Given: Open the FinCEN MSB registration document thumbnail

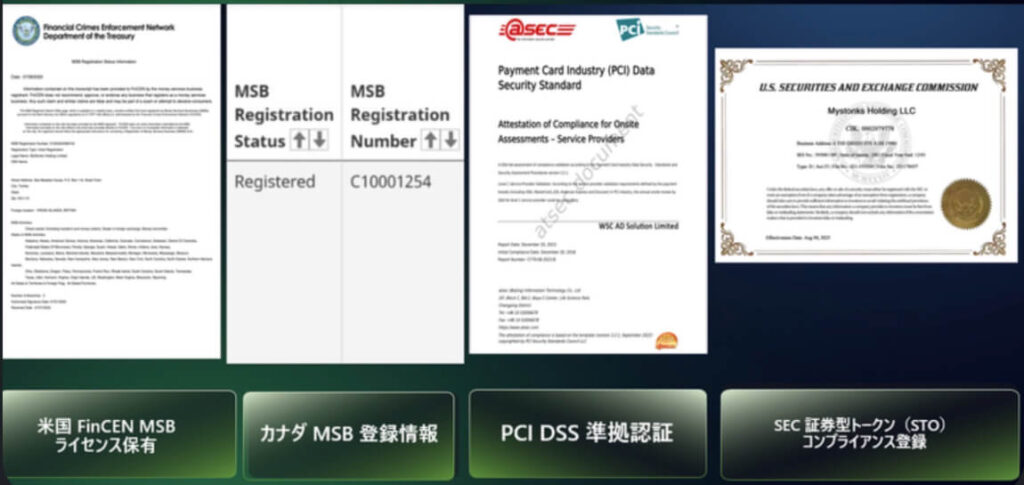Looking at the screenshot, I should 112,181.
